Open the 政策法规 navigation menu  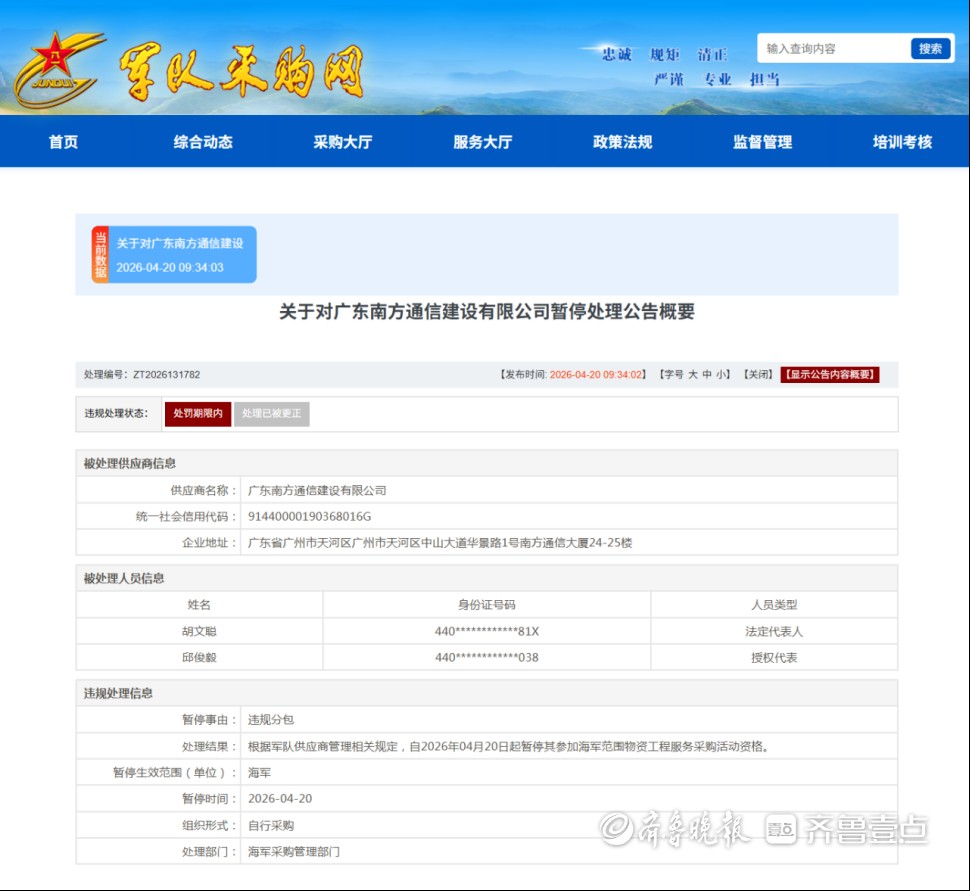click(x=623, y=142)
